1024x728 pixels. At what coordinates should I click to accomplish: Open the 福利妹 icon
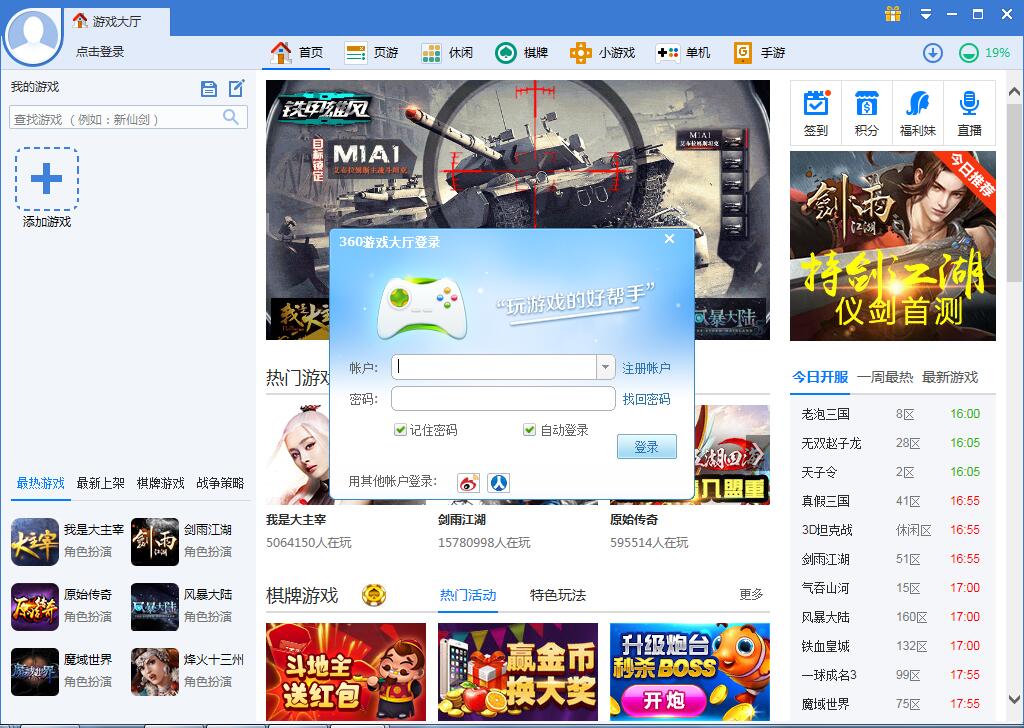(x=918, y=103)
